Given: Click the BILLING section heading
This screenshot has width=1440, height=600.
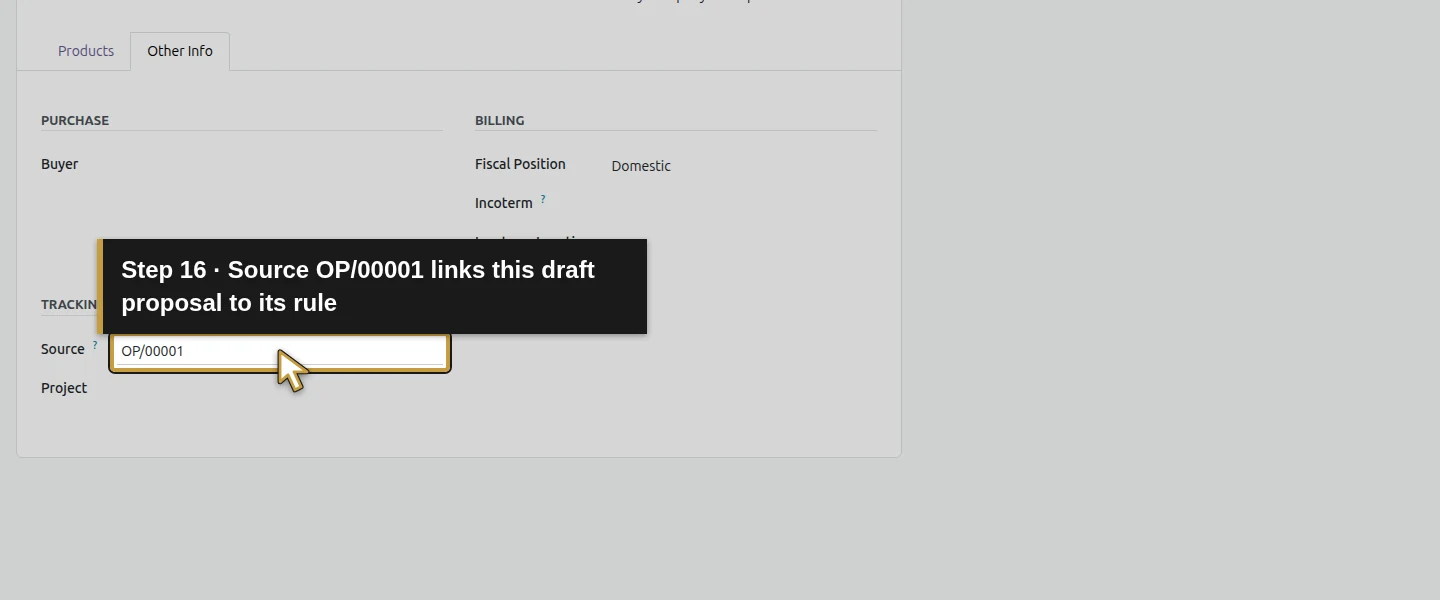Looking at the screenshot, I should pyautogui.click(x=500, y=120).
